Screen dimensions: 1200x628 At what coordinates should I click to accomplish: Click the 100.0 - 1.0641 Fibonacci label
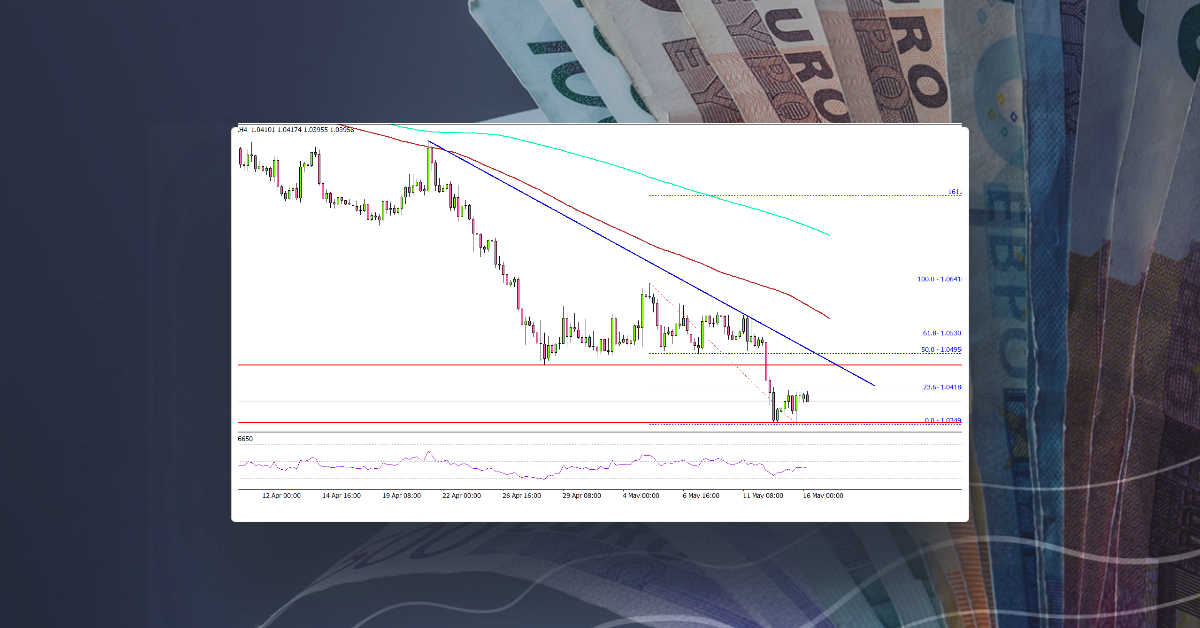pyautogui.click(x=938, y=280)
